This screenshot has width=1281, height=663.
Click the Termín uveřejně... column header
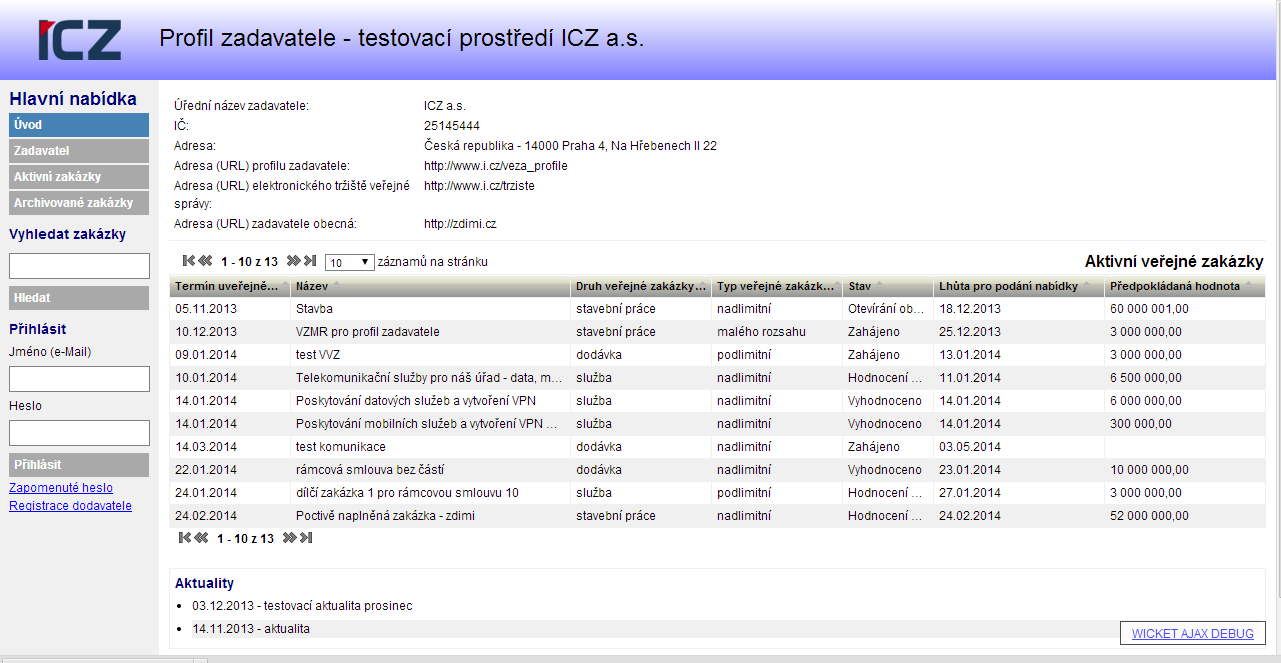[x=230, y=287]
